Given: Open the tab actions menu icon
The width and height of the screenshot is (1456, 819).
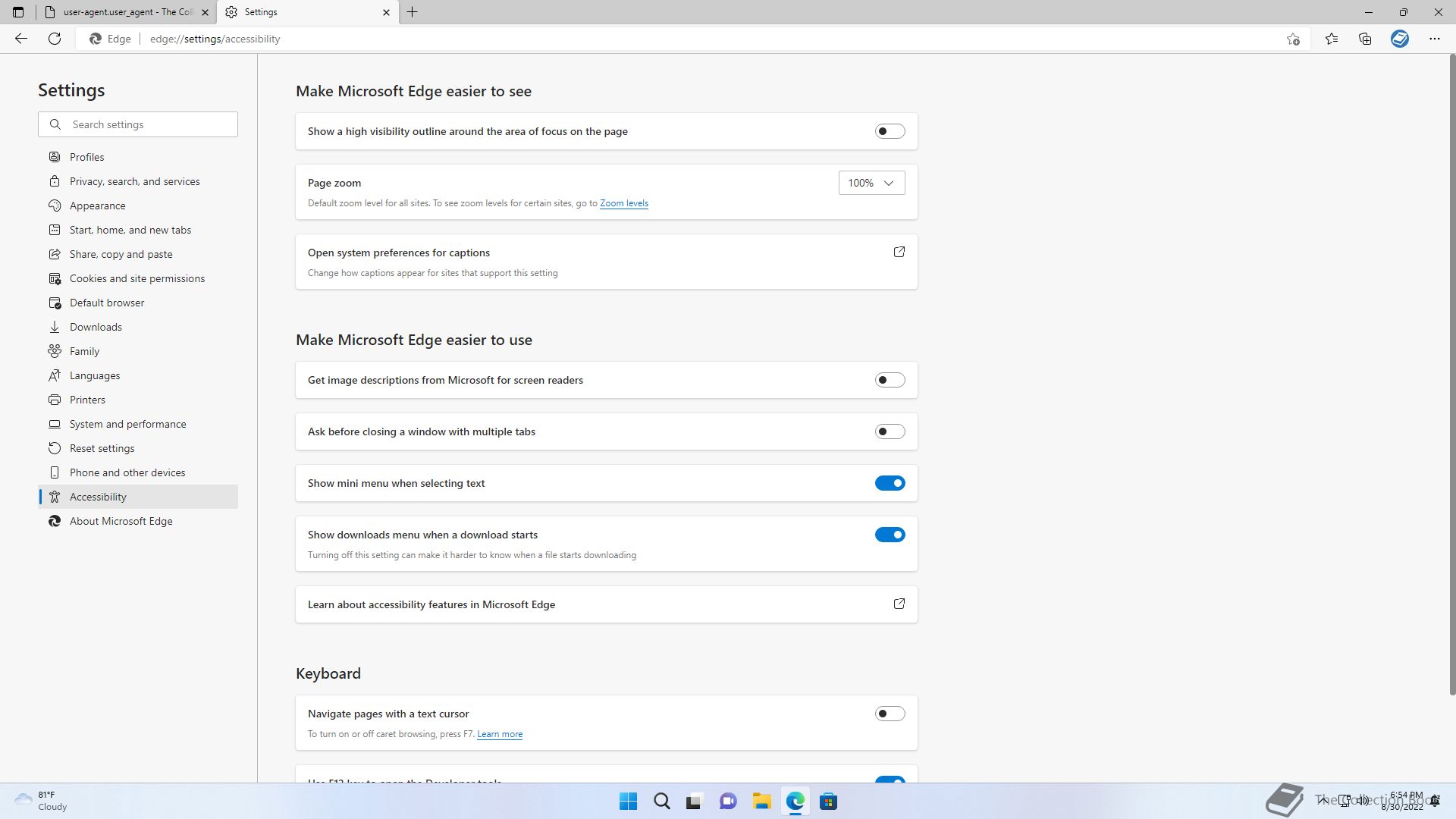Looking at the screenshot, I should (x=18, y=12).
